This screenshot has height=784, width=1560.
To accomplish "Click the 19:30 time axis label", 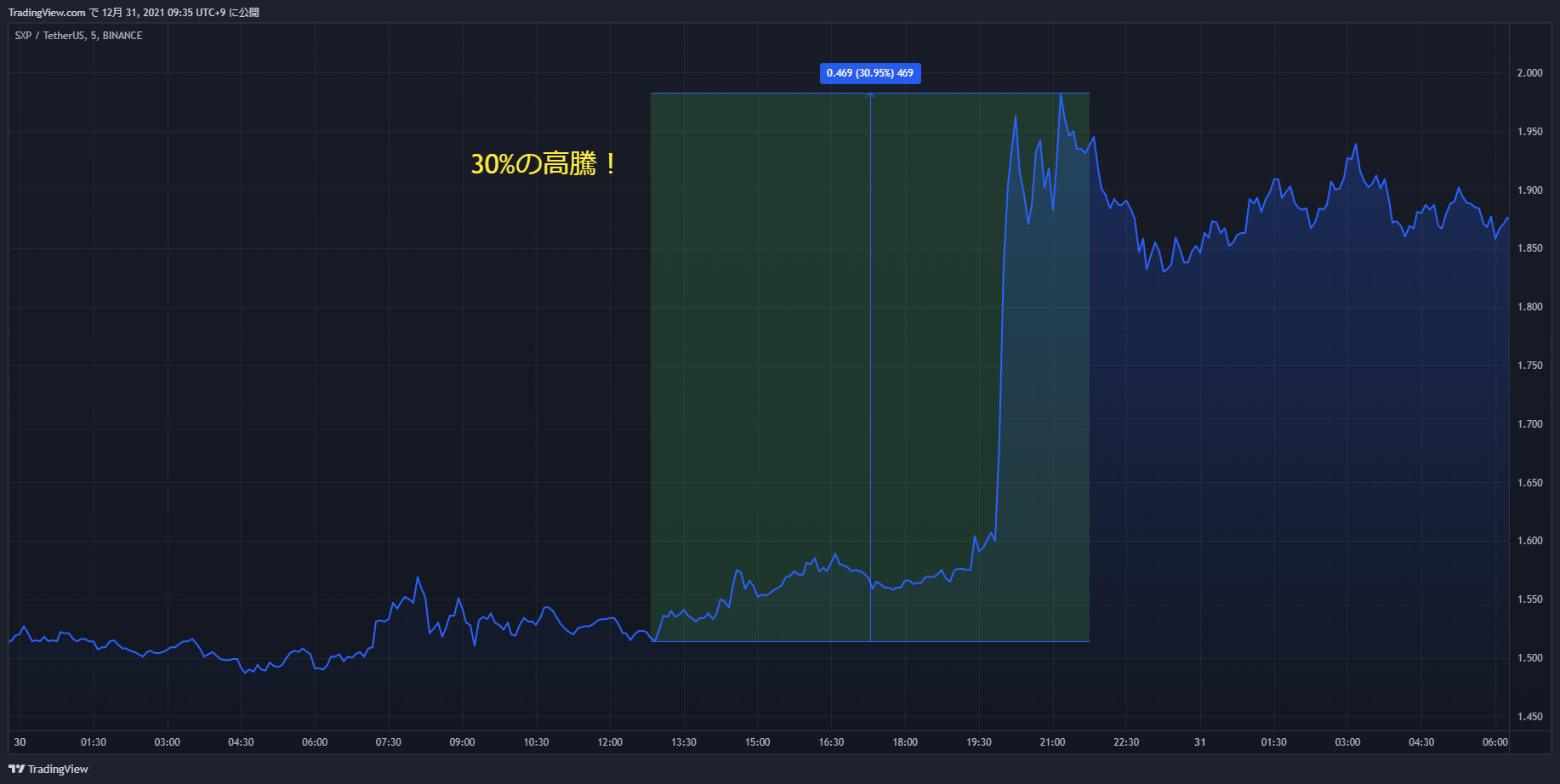I will tap(978, 742).
